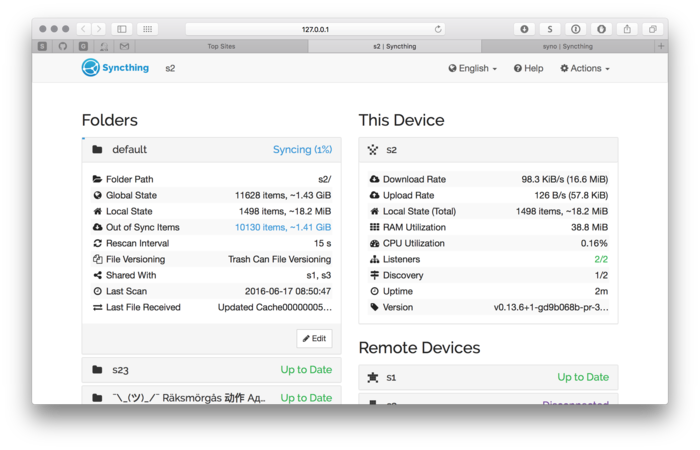Click the 2/2 Listeners value

[x=601, y=259]
